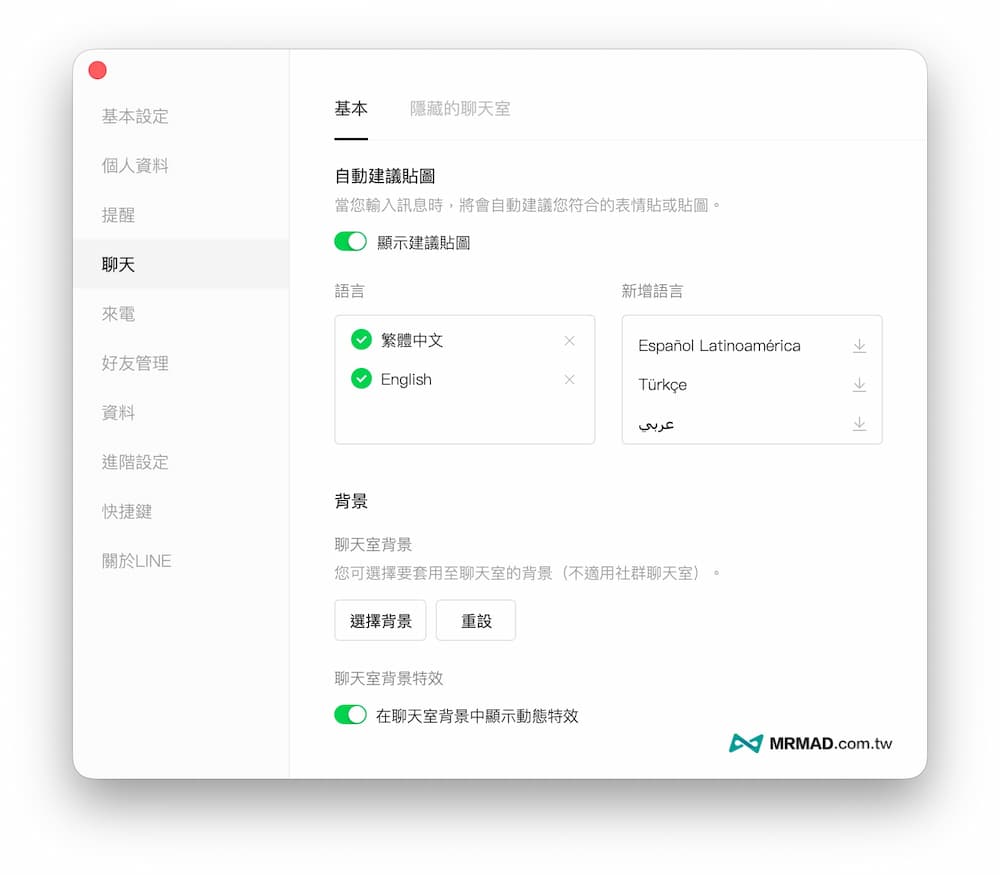Open 提醒 settings section
1000x875 pixels.
118,215
